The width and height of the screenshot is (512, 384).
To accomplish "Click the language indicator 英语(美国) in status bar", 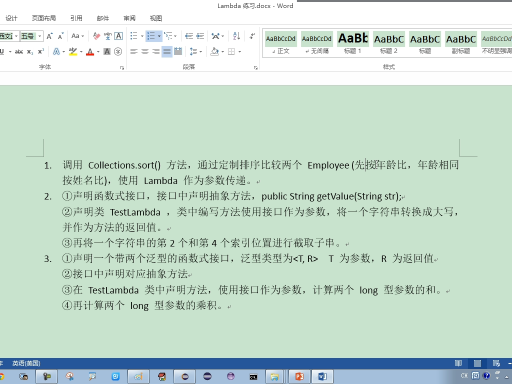I will click(26, 363).
